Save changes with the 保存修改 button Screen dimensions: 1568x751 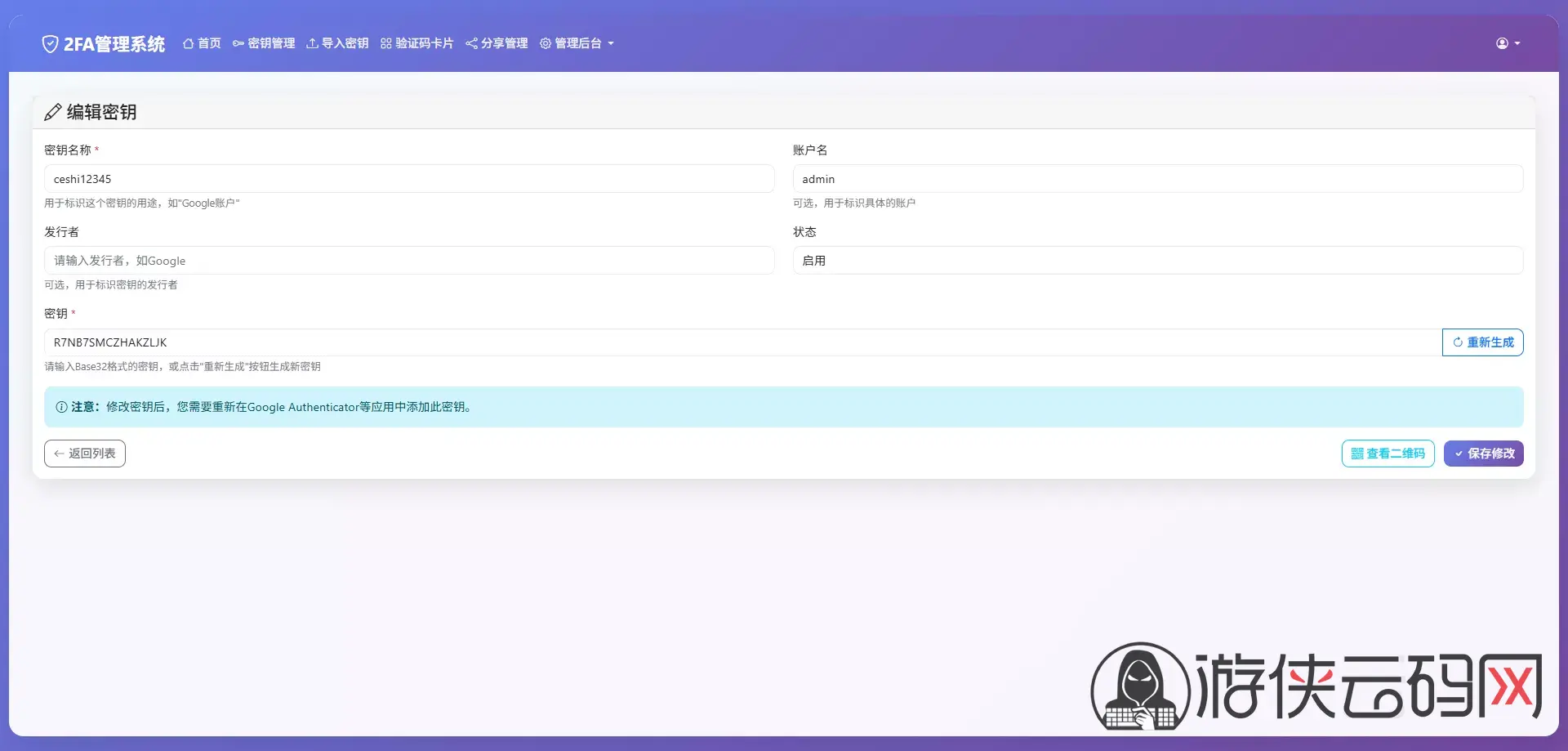[x=1483, y=454]
